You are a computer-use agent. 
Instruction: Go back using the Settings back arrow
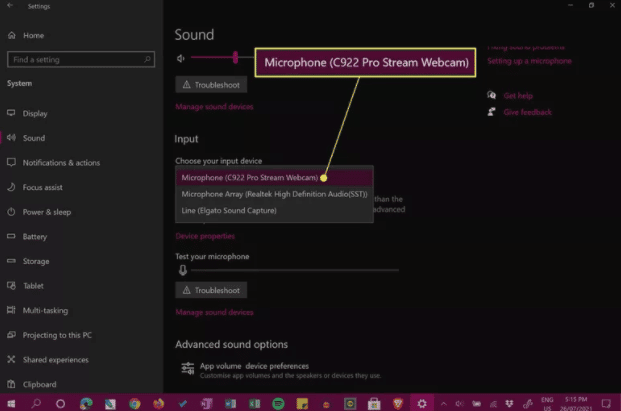point(10,6)
